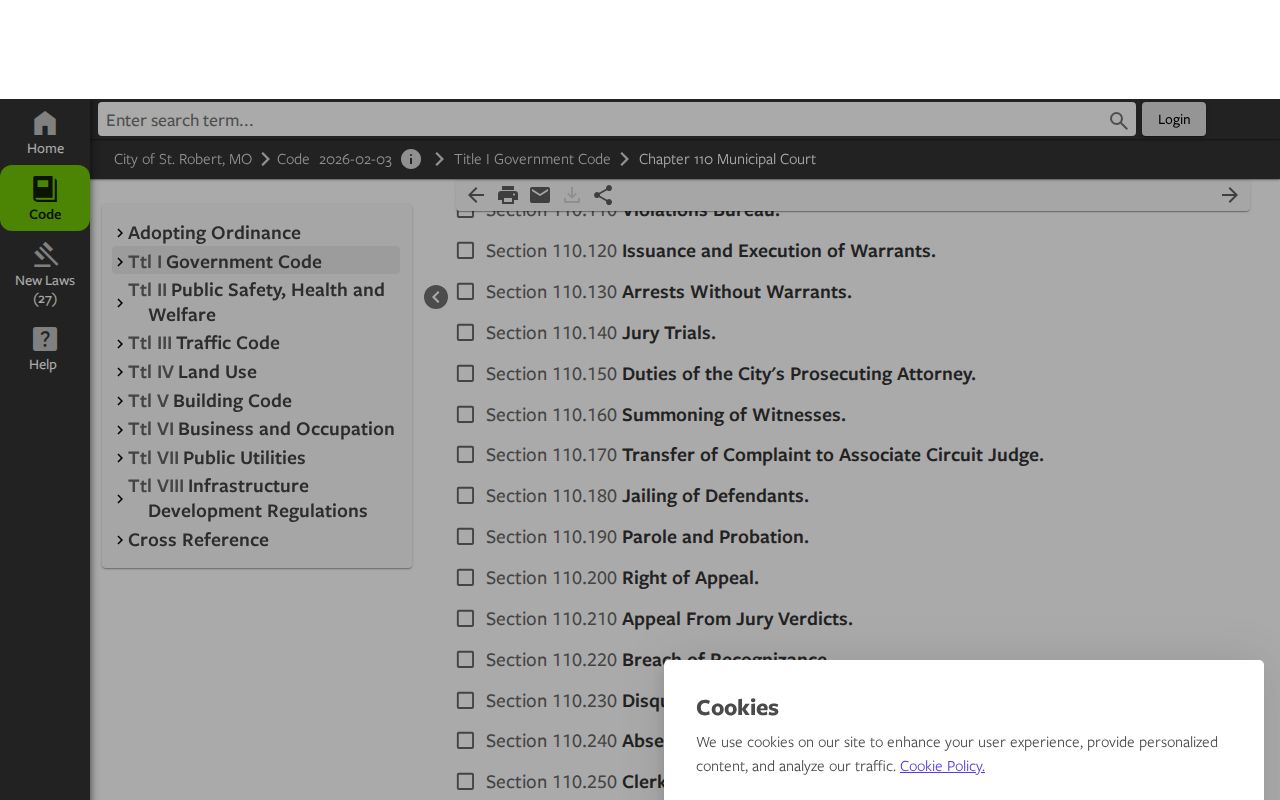Click the print icon in toolbar
This screenshot has width=1280, height=800.
click(x=508, y=195)
